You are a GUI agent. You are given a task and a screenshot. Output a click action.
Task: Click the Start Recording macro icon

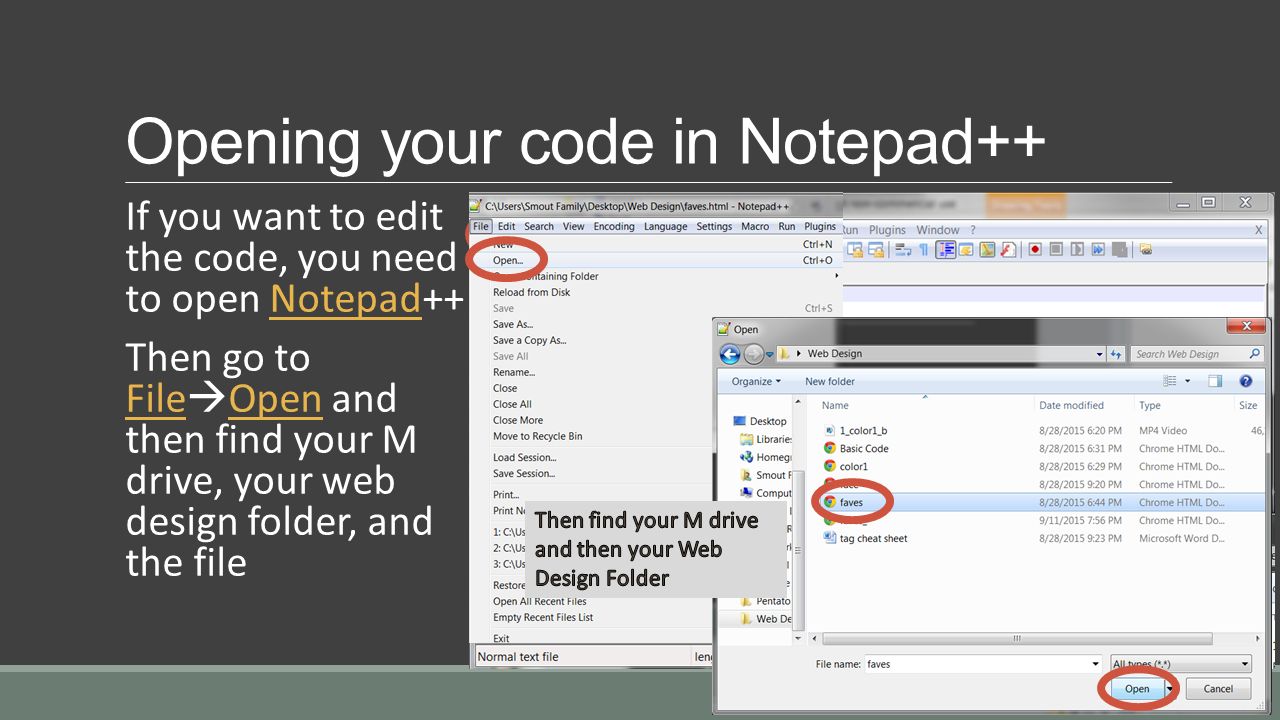pyautogui.click(x=1035, y=250)
